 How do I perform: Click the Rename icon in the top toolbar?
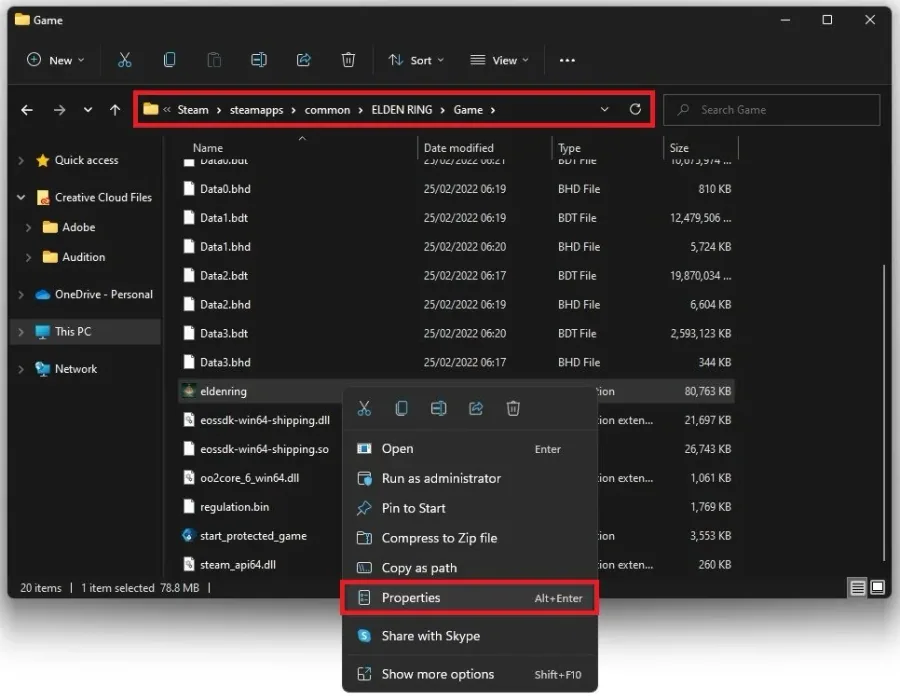[x=259, y=60]
